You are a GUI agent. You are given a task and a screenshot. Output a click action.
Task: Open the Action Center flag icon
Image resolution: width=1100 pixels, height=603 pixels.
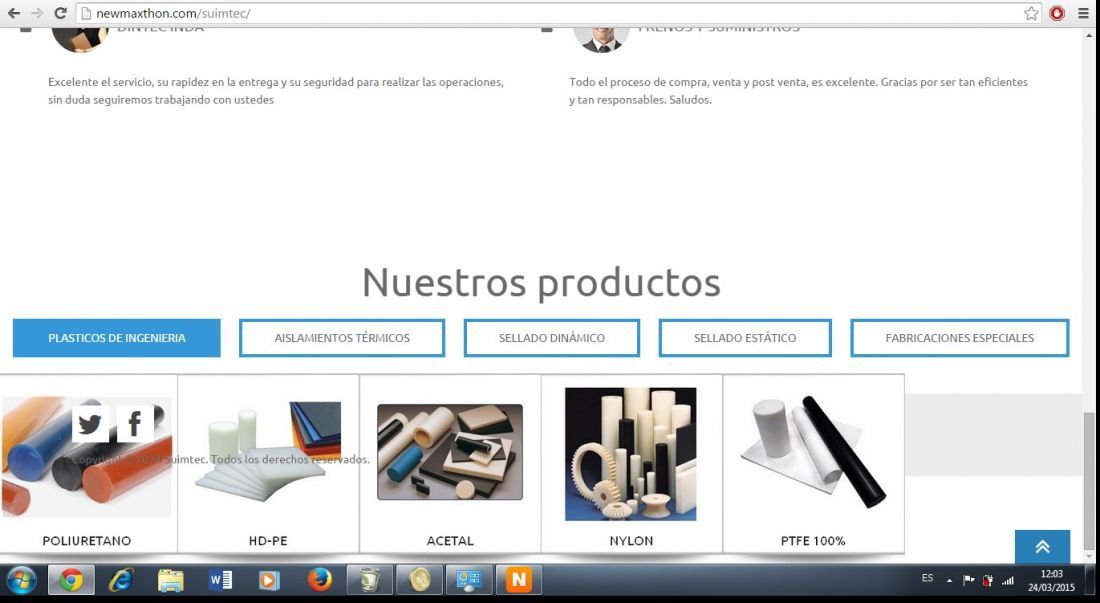coord(969,580)
